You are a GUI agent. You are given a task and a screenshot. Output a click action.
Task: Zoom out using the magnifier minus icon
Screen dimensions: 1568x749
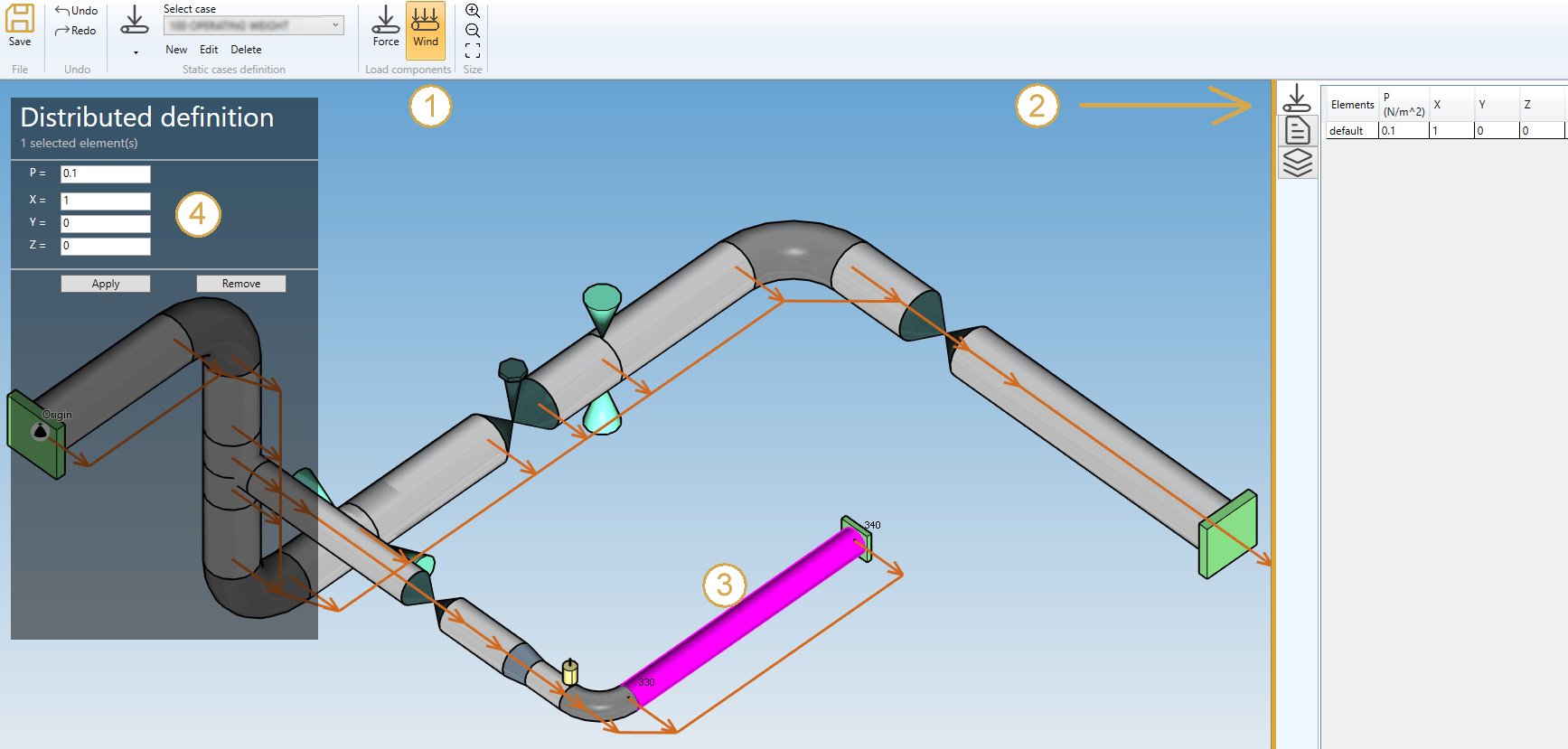coord(473,31)
